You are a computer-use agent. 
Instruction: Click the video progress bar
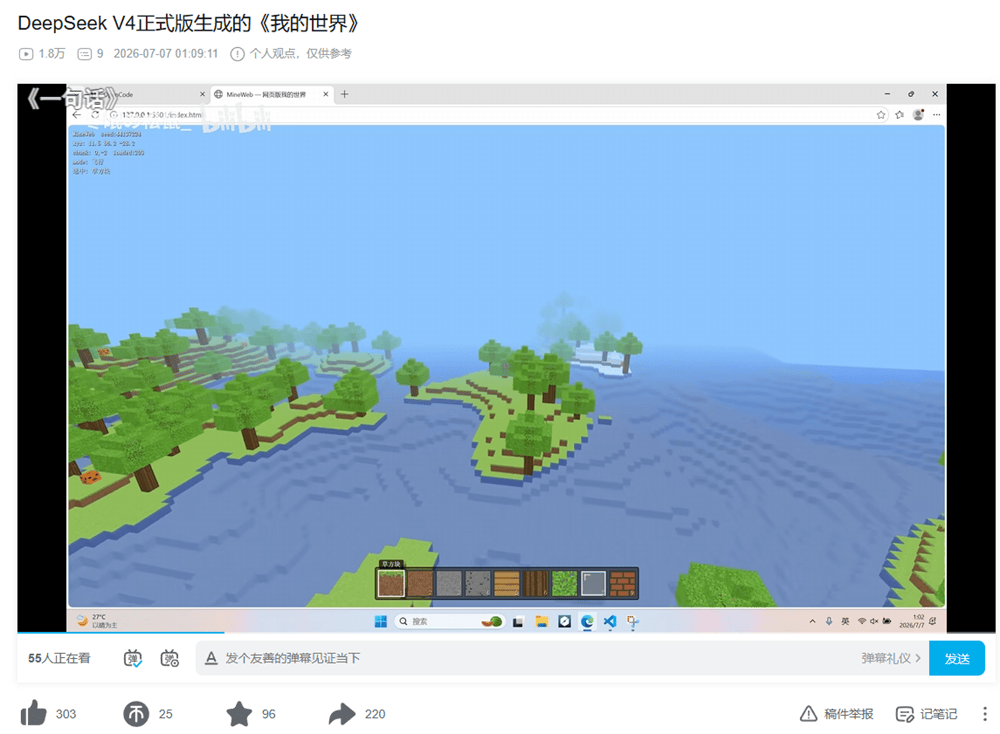pyautogui.click(x=506, y=633)
